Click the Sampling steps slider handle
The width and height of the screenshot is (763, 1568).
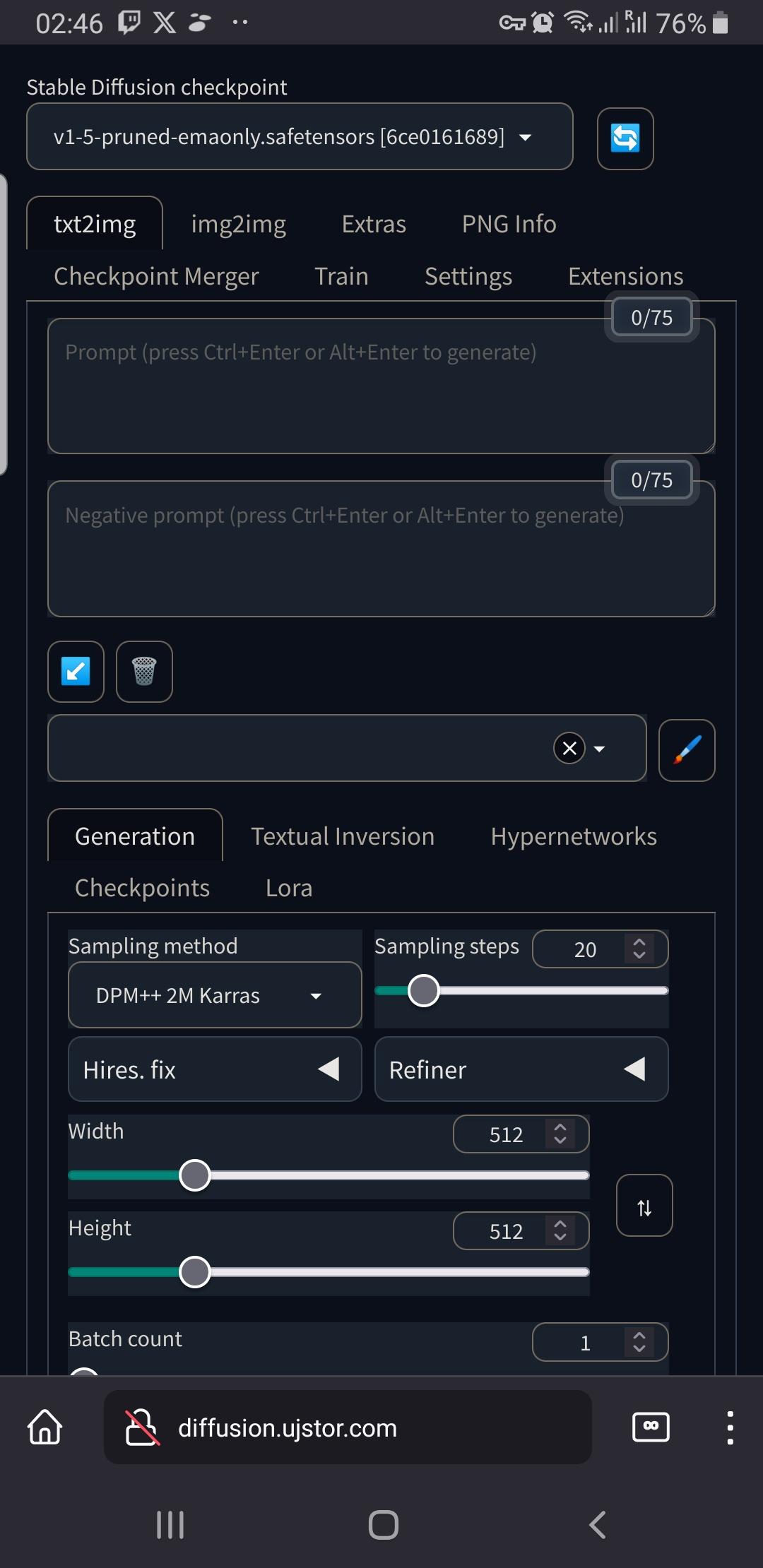pos(424,990)
